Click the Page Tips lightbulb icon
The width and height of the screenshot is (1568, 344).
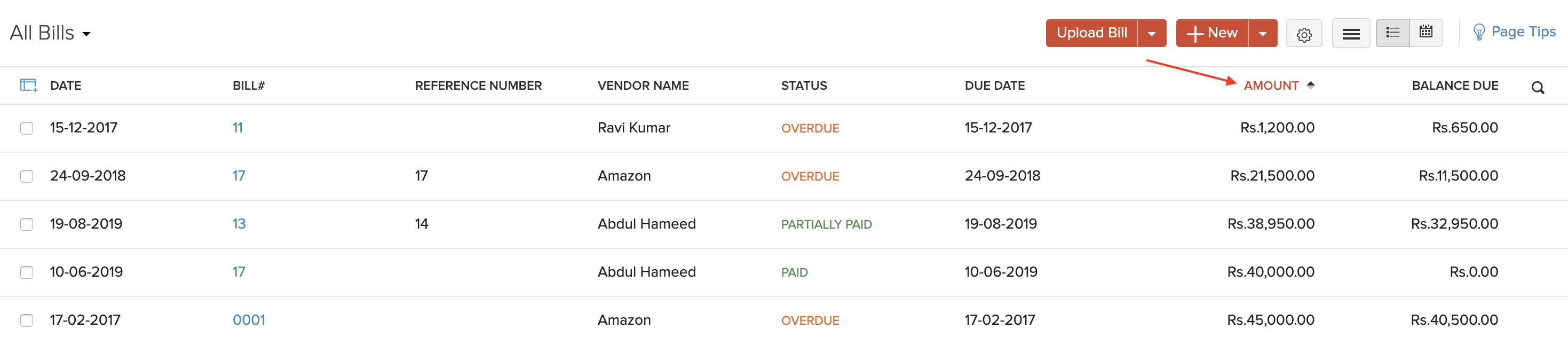1478,33
